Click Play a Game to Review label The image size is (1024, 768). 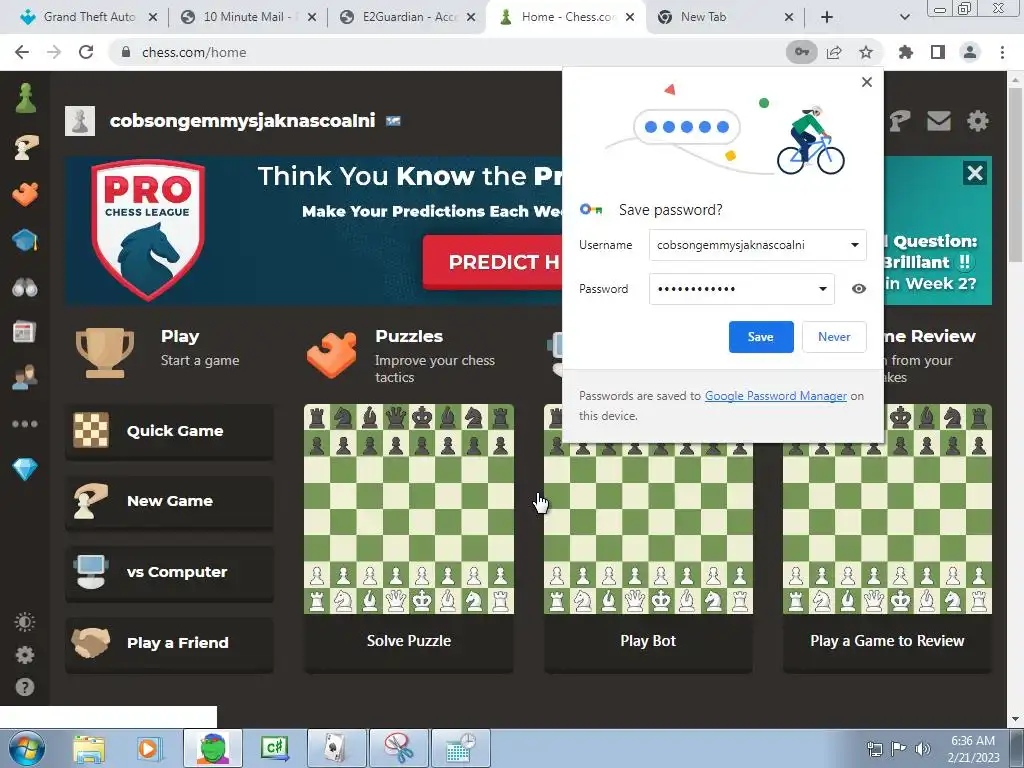tap(887, 641)
